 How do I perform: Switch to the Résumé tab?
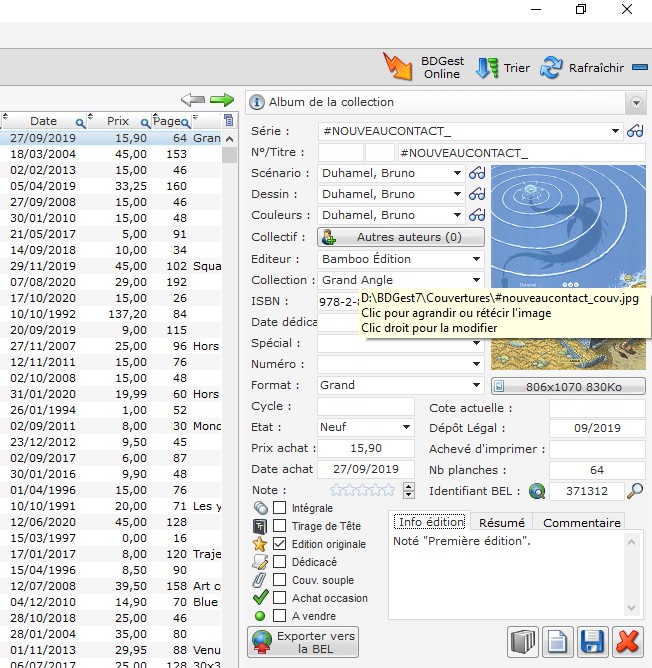point(502,523)
